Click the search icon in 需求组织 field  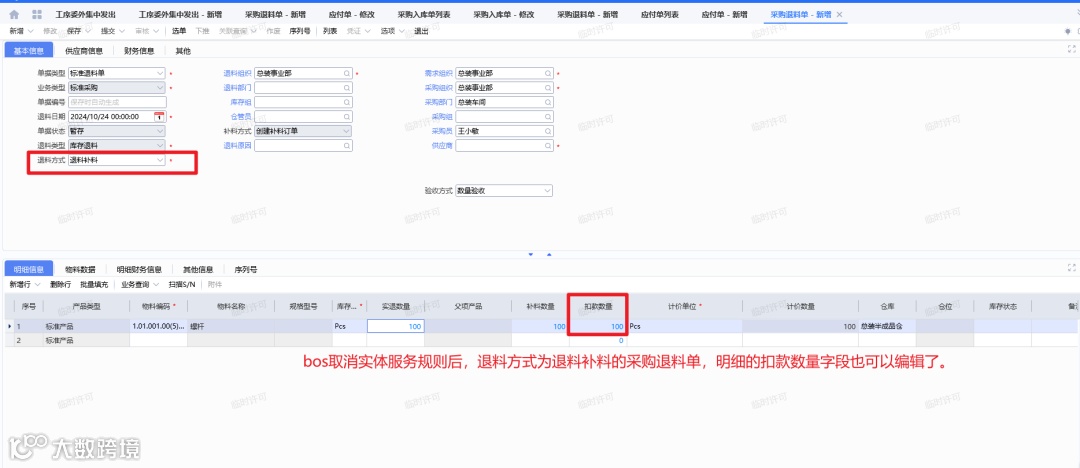pyautogui.click(x=548, y=73)
